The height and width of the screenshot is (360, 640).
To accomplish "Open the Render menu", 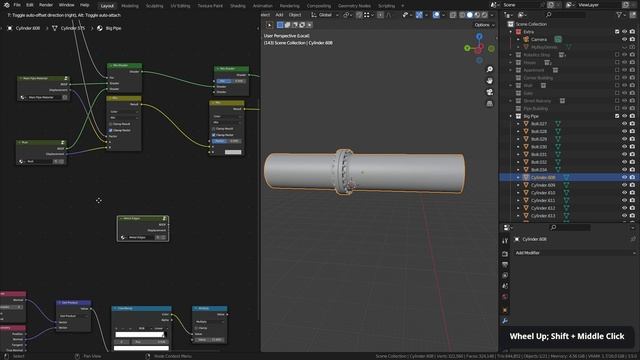I will coord(46,5).
